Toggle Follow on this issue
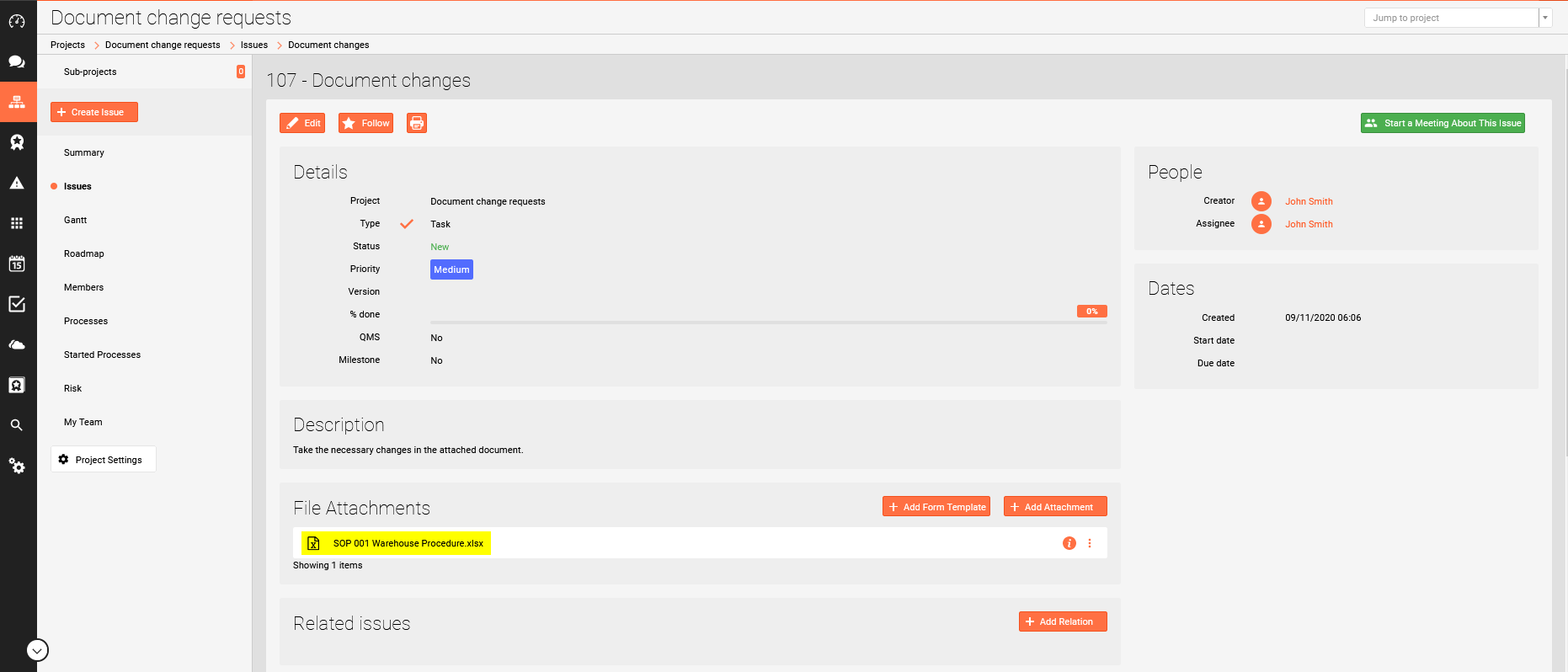 (x=365, y=123)
